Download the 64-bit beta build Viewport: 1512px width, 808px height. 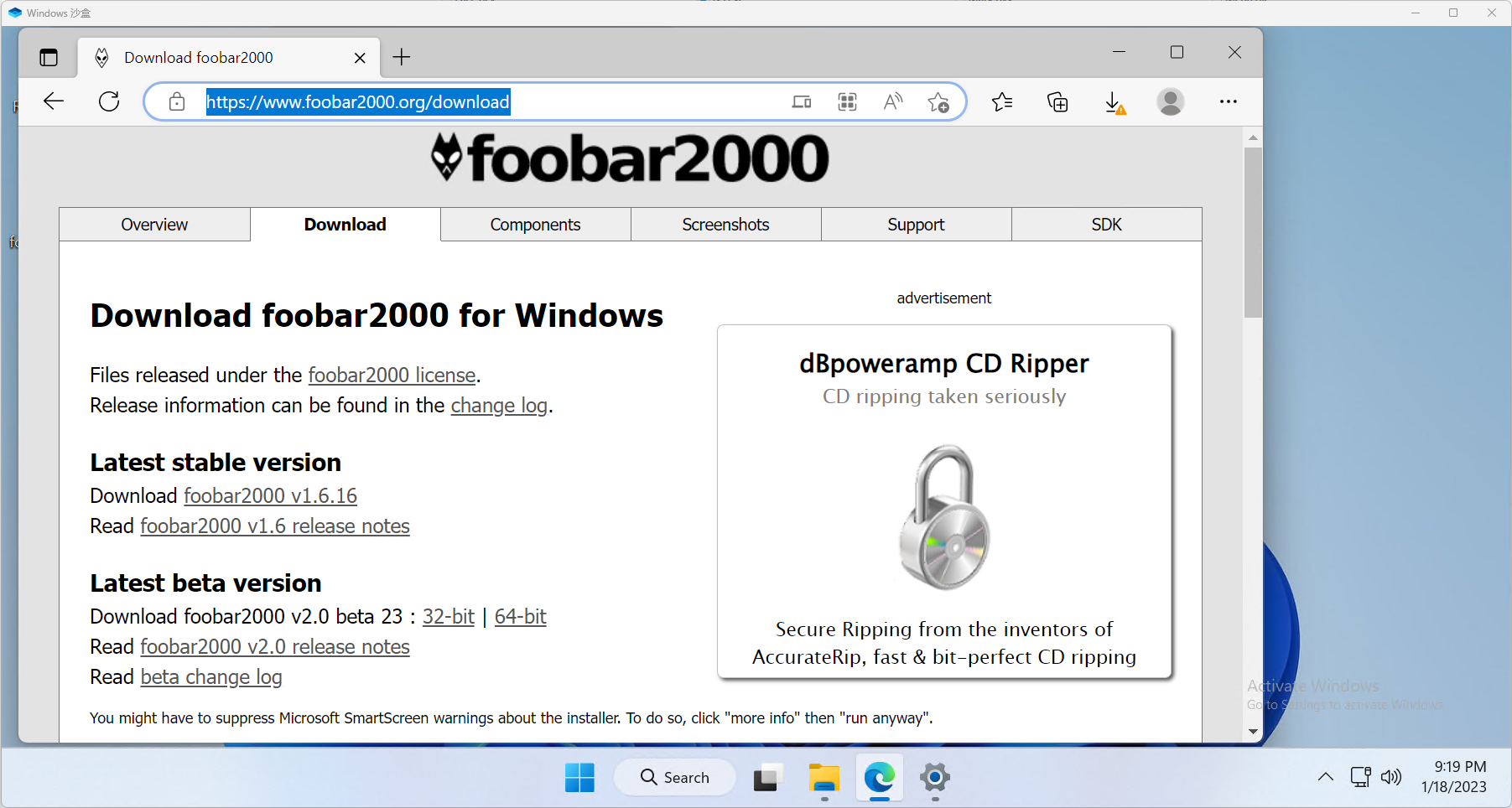coord(520,617)
